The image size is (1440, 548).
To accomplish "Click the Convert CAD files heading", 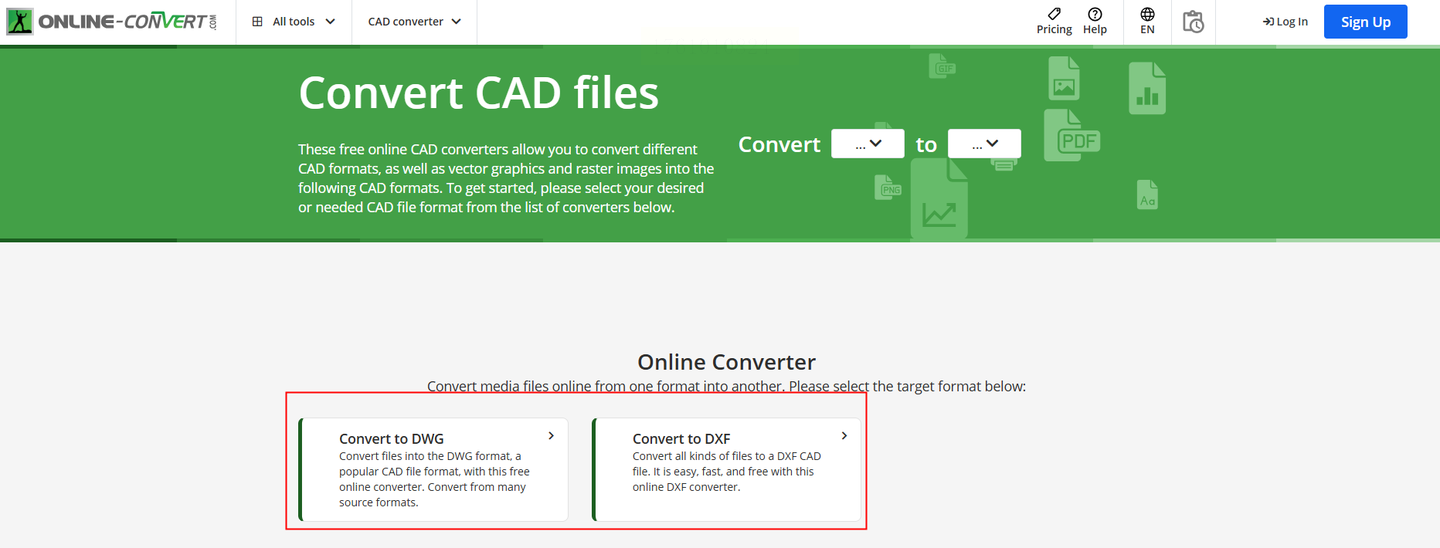I will point(478,93).
